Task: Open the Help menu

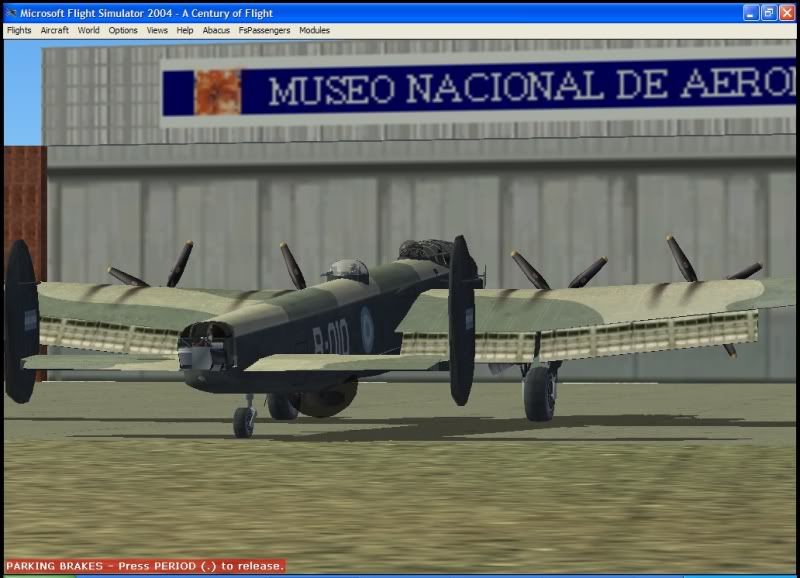Action: coord(185,31)
